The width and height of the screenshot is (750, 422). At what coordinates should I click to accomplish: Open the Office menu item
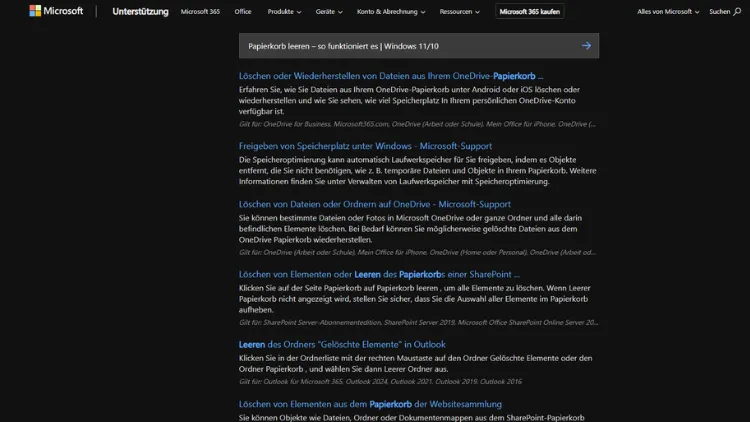point(243,11)
